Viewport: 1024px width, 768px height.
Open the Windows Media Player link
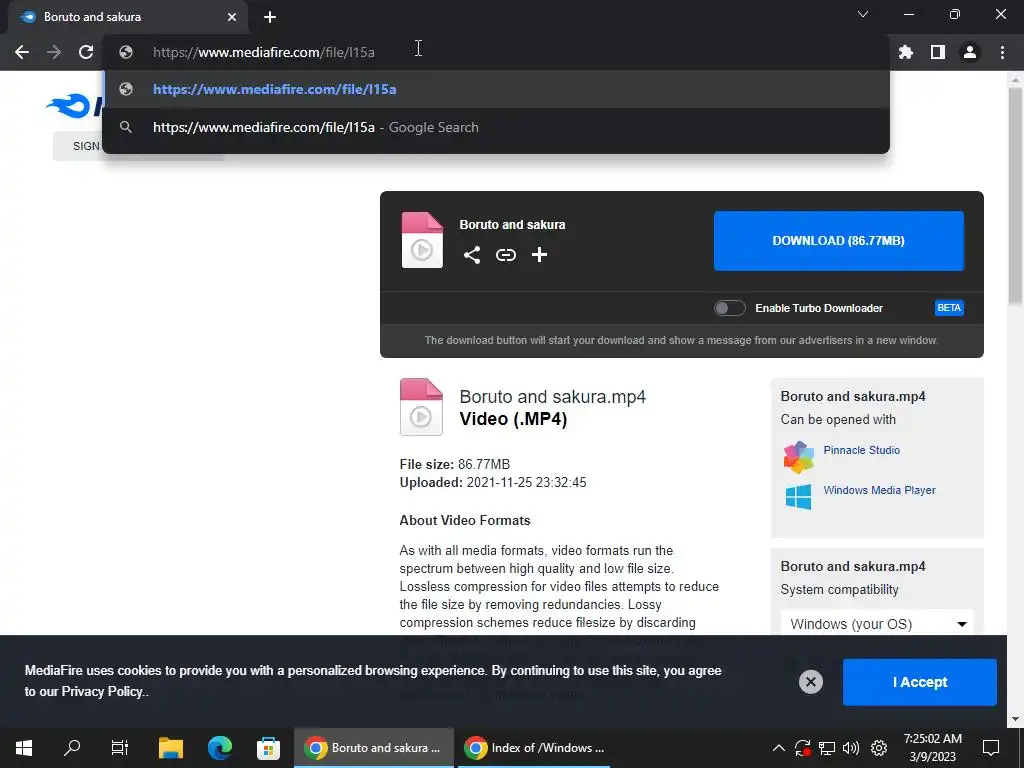879,490
